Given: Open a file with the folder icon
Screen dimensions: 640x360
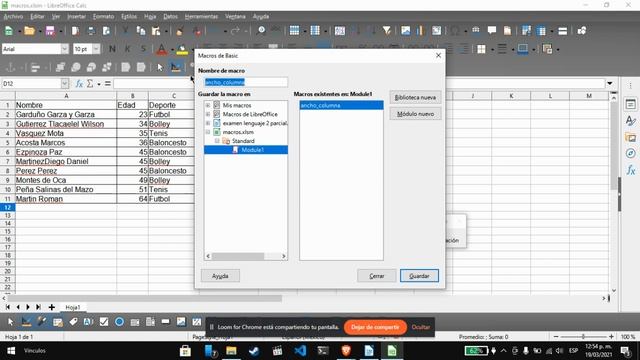Looking at the screenshot, I should pos(29,31).
